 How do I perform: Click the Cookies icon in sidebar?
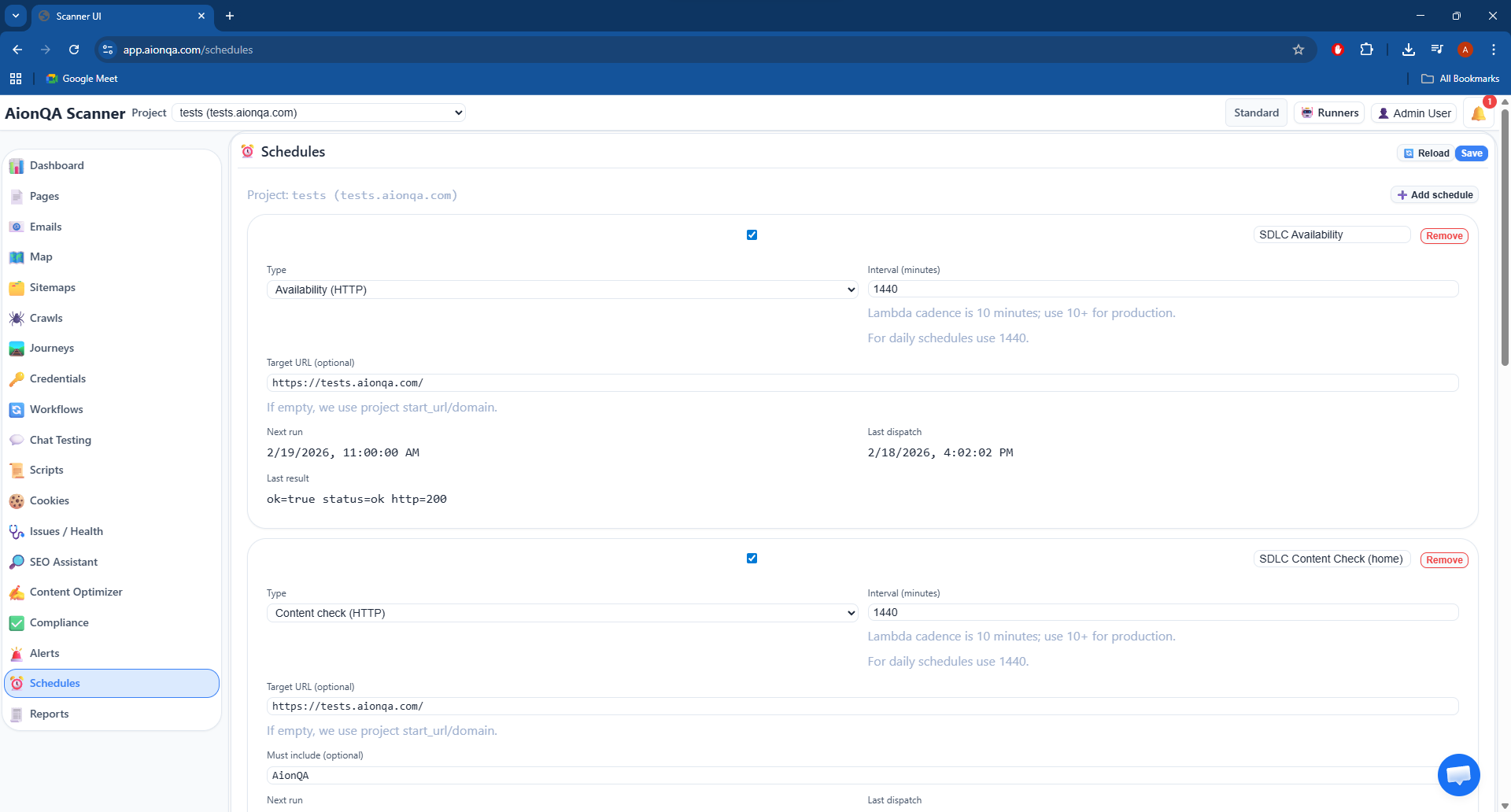pos(17,501)
